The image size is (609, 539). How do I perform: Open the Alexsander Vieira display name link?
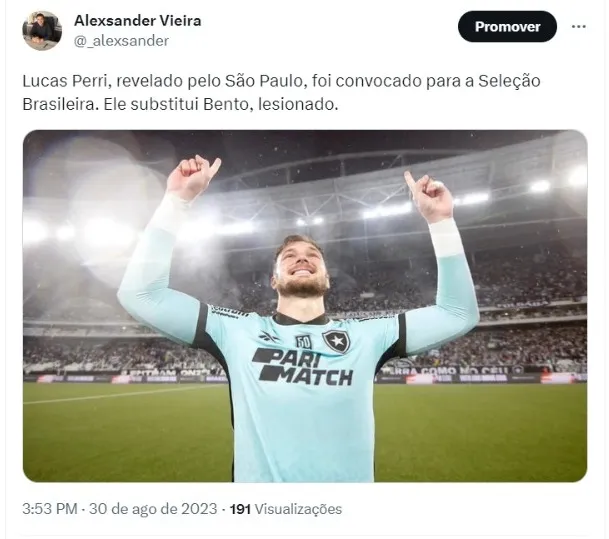pos(137,21)
